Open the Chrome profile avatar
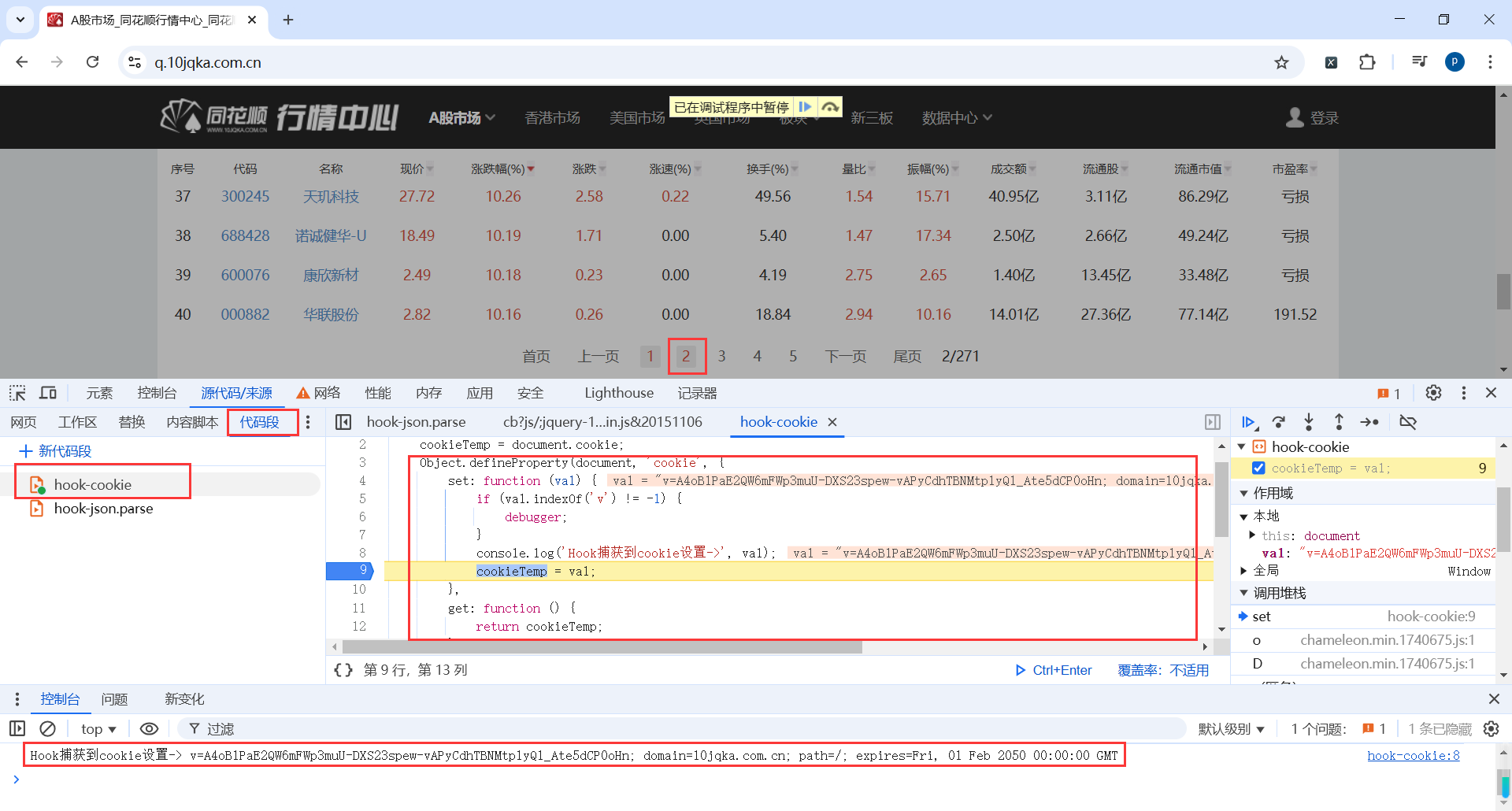Screen dimensions: 1512x811 point(1455,62)
